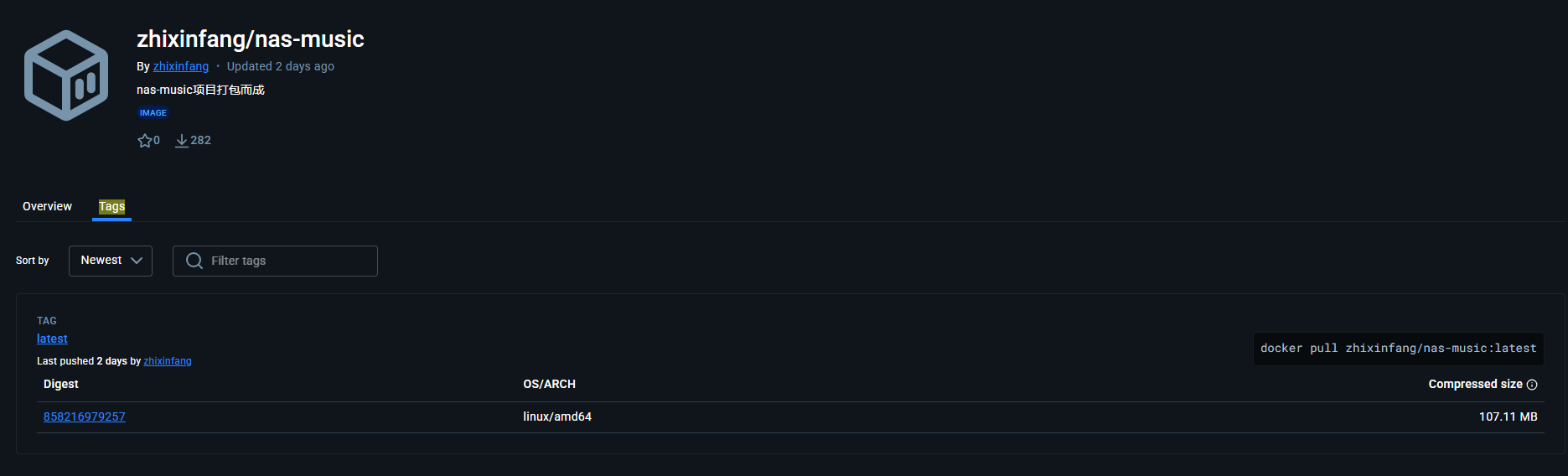The image size is (1568, 476).
Task: Select the Tags tab
Action: pos(111,206)
